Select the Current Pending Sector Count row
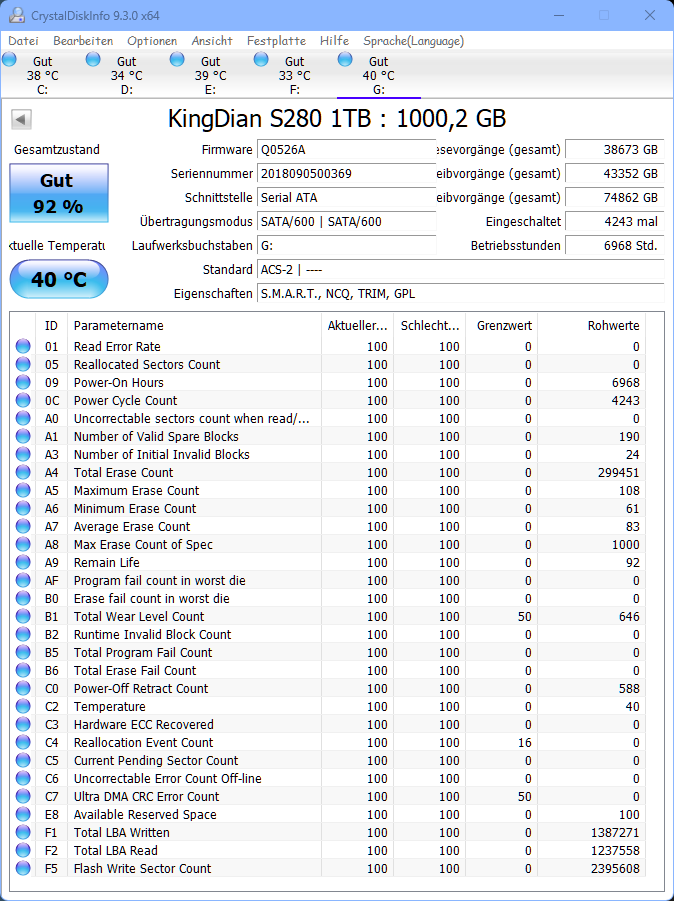 328,760
